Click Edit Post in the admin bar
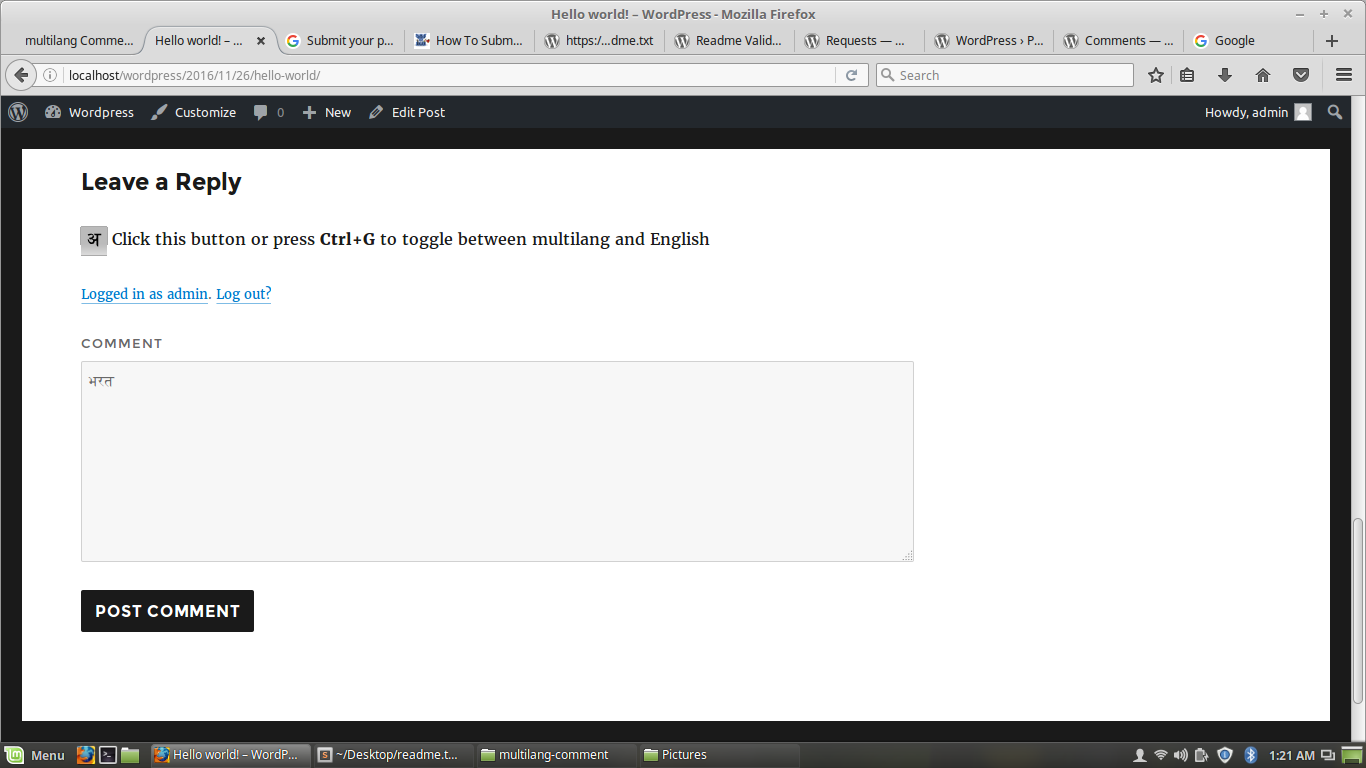 [x=407, y=112]
